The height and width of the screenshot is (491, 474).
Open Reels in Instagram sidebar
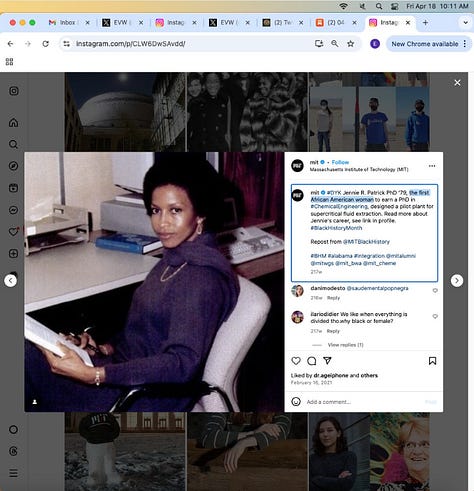[13, 188]
